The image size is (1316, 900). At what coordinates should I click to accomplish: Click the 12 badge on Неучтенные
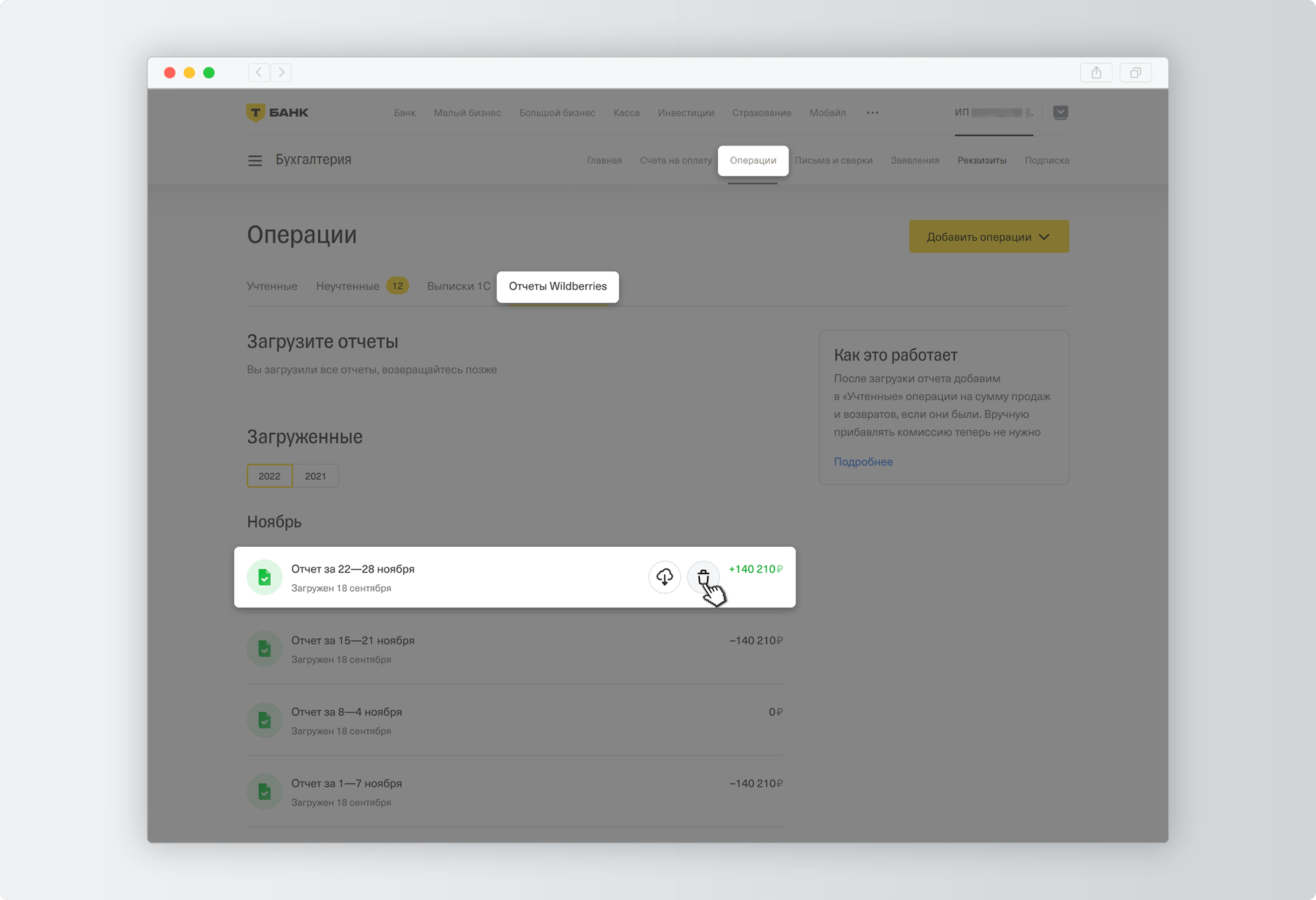click(398, 286)
